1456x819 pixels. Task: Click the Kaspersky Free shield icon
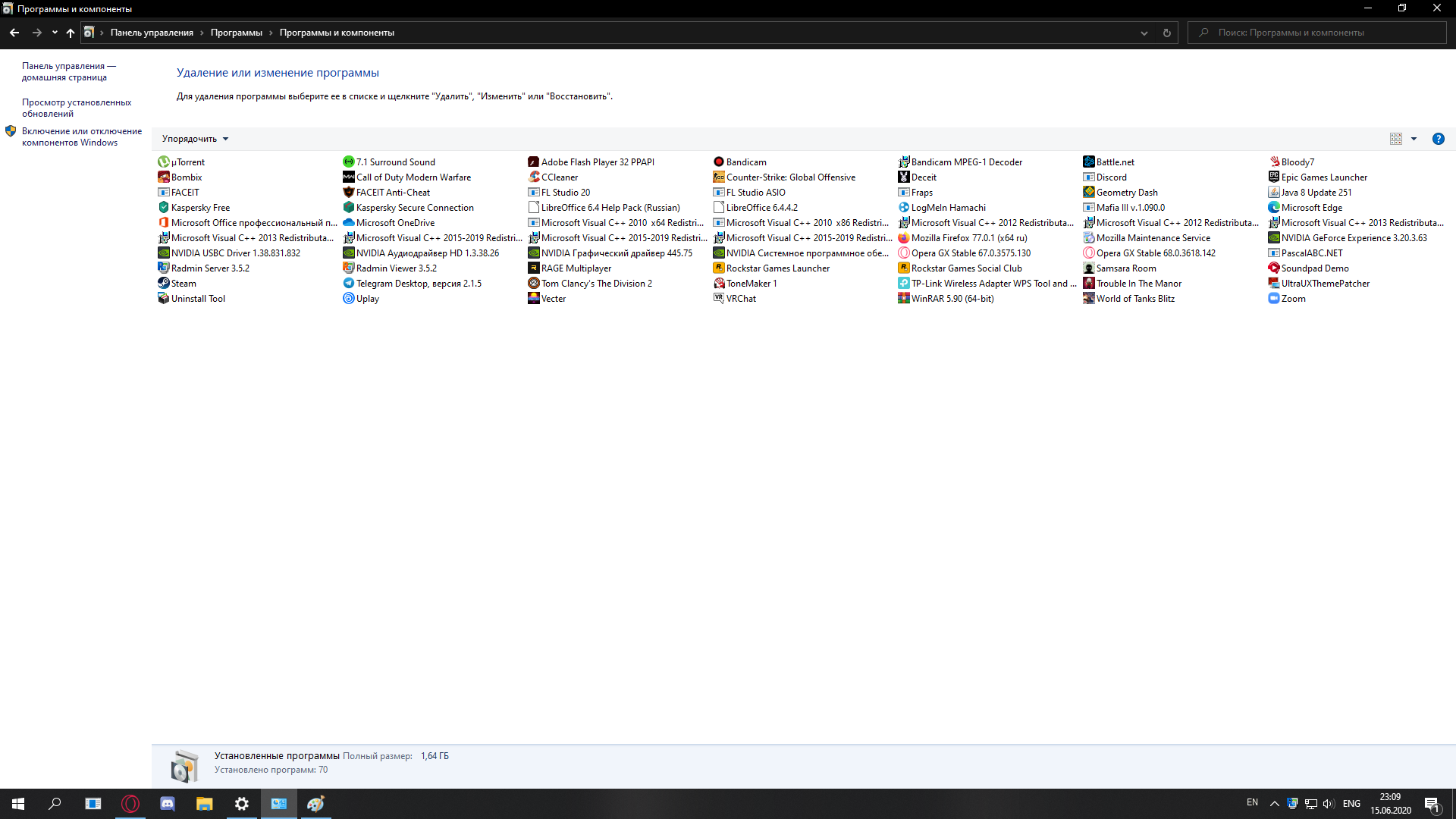(x=163, y=207)
